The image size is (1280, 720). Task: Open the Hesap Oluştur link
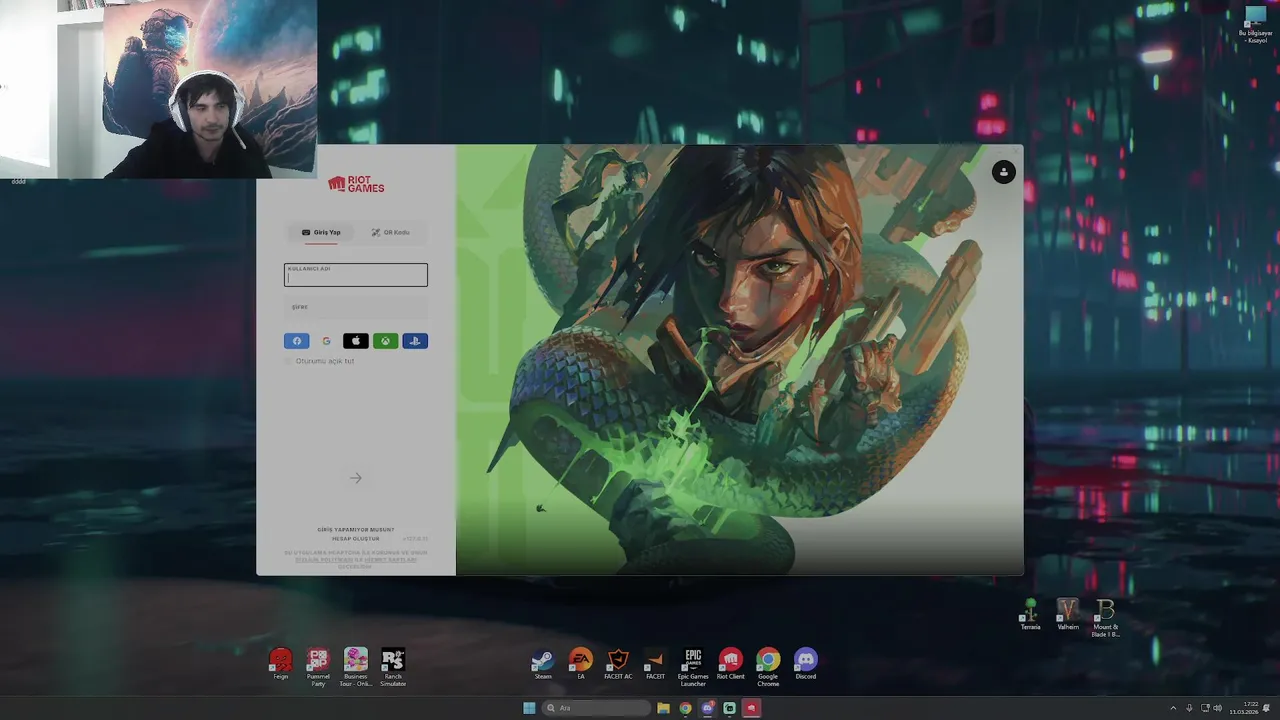point(356,538)
